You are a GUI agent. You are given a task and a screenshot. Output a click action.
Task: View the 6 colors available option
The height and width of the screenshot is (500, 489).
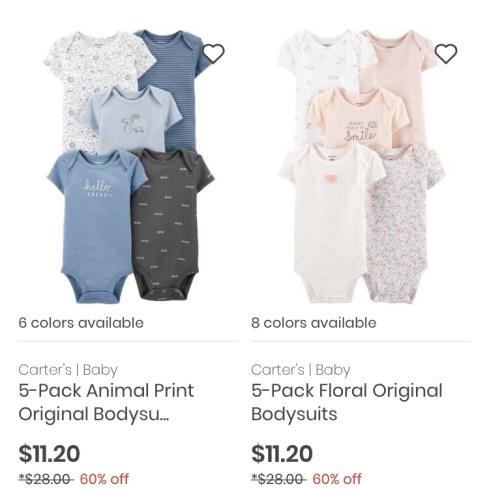click(81, 323)
